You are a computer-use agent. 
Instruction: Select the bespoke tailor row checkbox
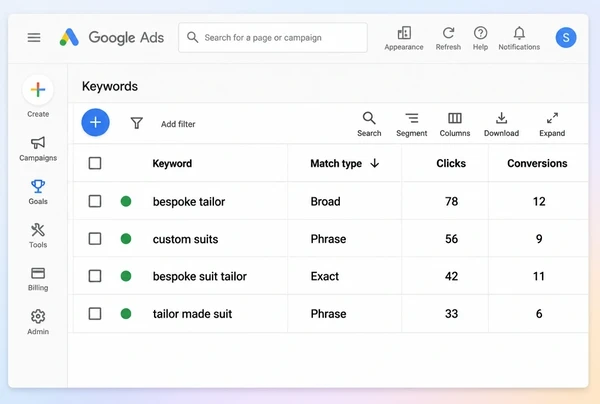coord(95,201)
